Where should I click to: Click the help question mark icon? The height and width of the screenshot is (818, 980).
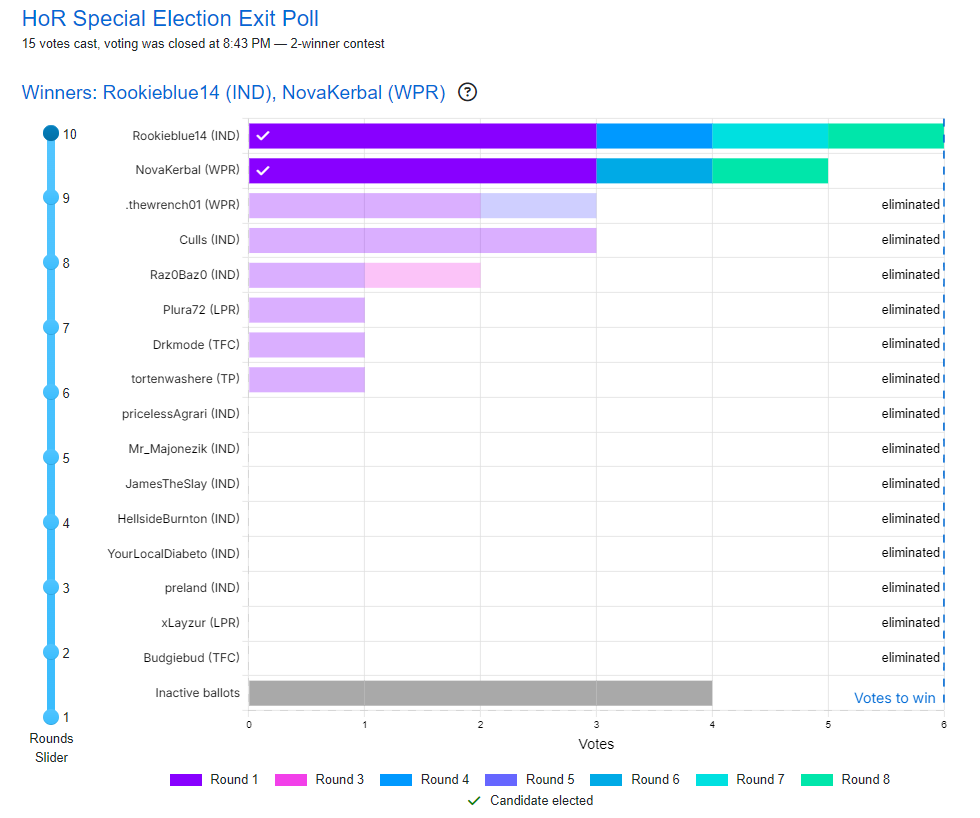coord(467,92)
